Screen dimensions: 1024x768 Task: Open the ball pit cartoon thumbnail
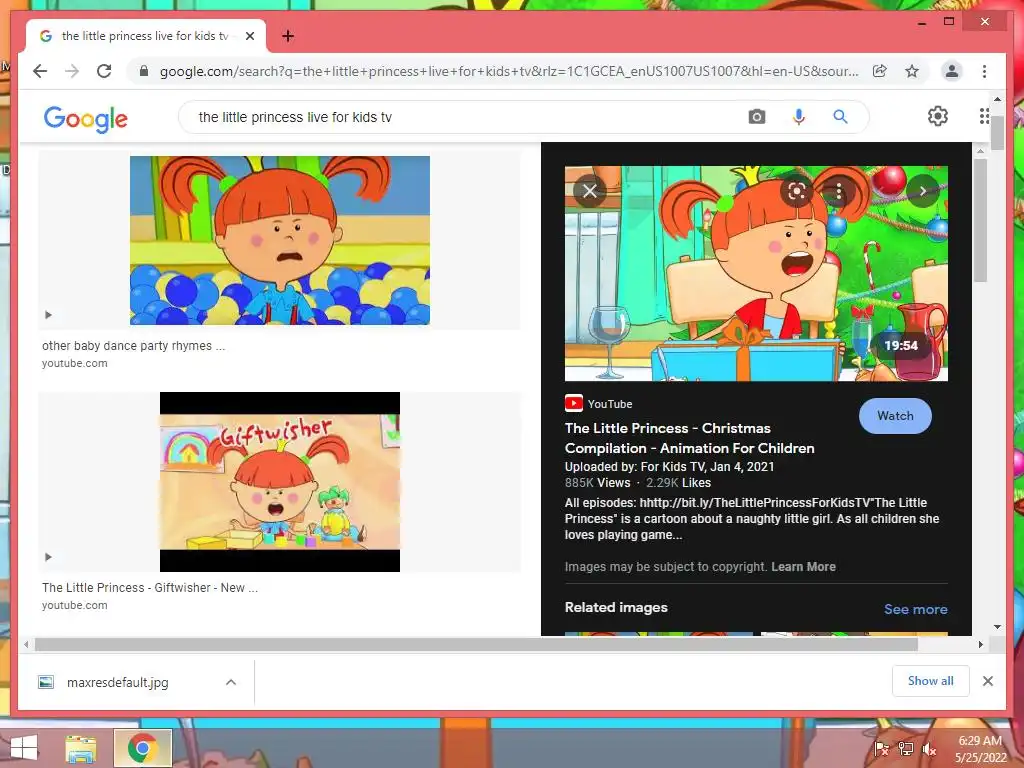pos(280,240)
